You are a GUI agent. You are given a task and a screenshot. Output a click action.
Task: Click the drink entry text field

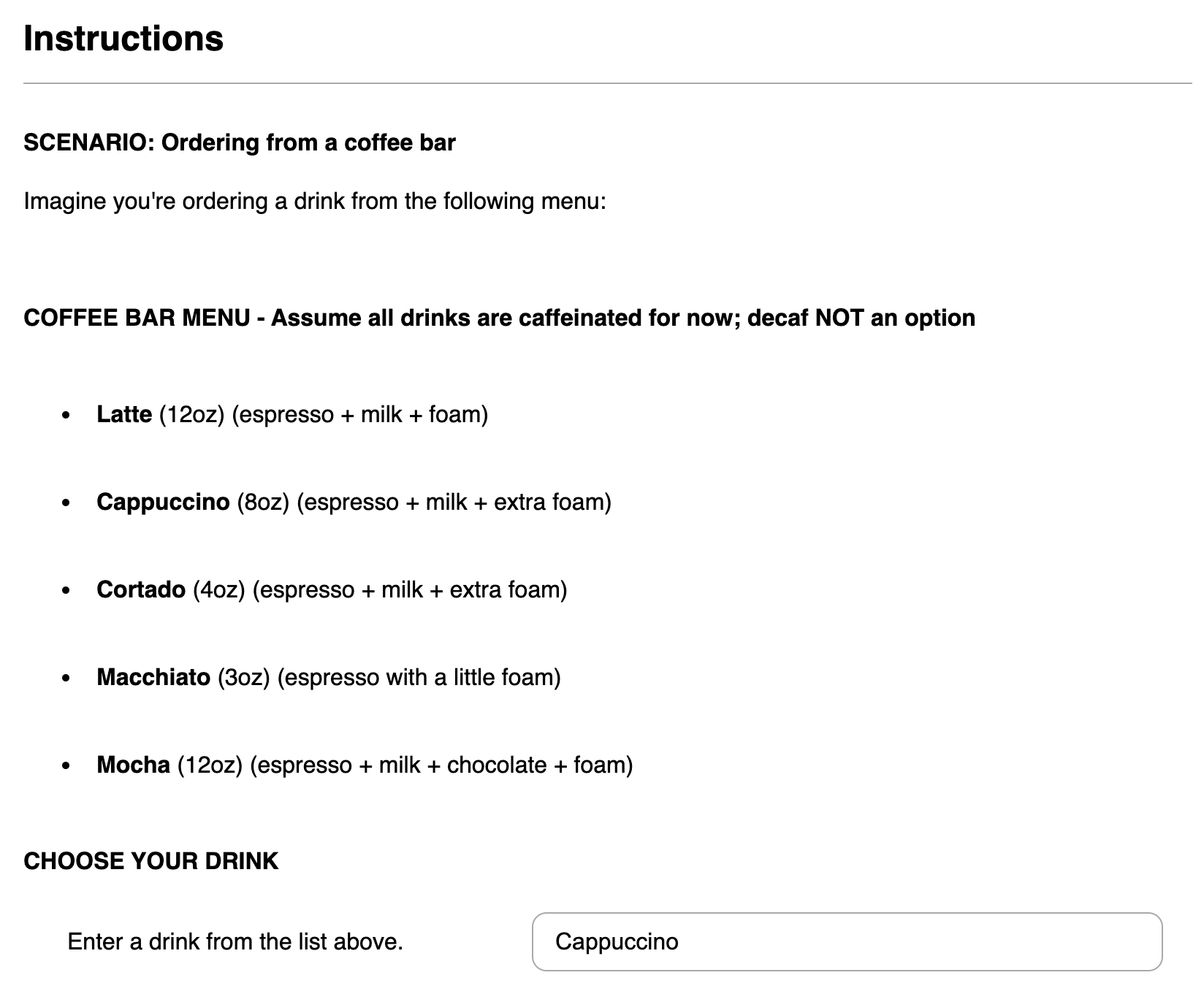pyautogui.click(x=846, y=941)
